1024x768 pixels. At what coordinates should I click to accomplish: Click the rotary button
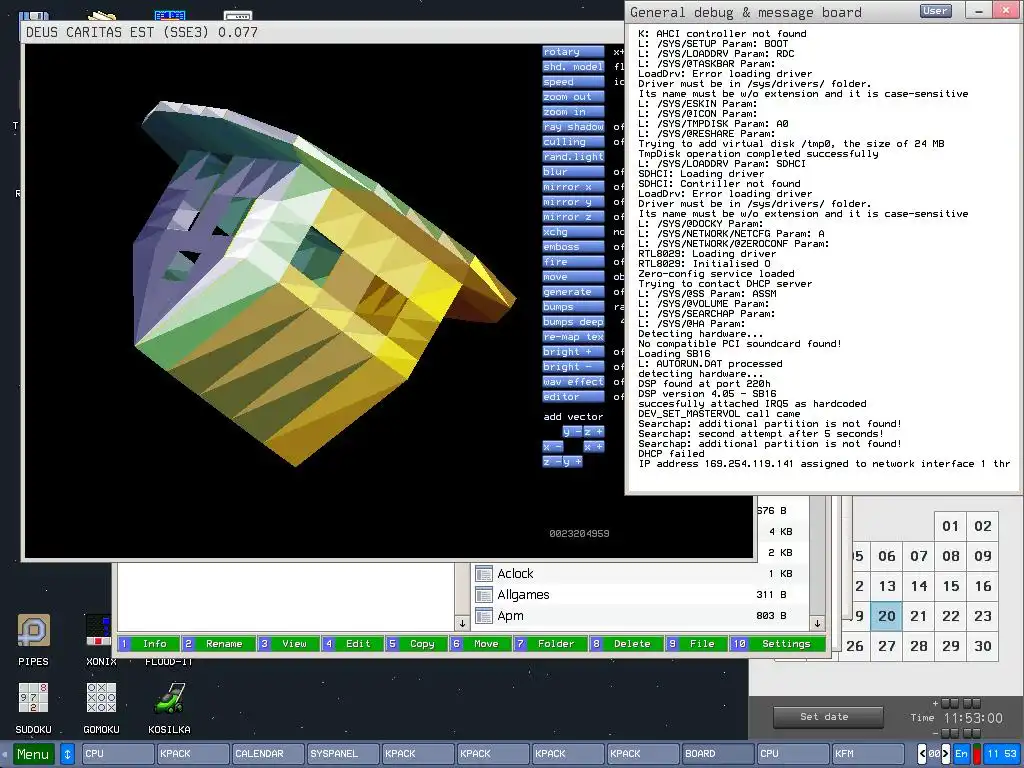573,52
